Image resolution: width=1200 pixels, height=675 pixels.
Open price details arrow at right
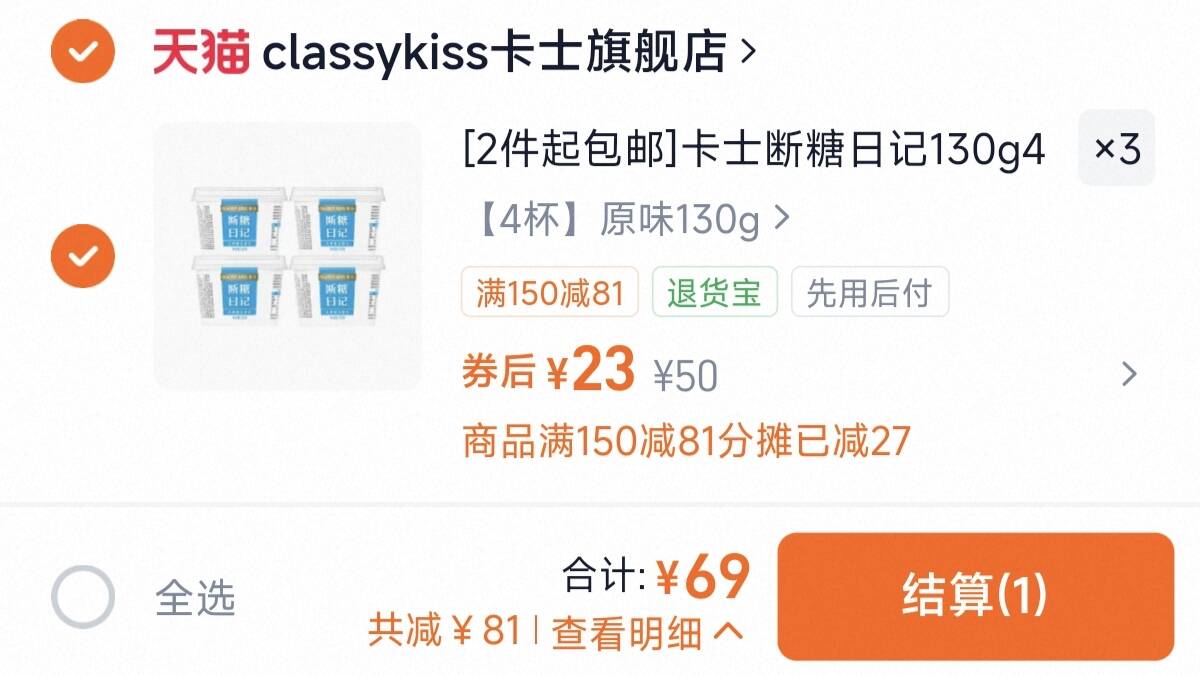point(1129,375)
